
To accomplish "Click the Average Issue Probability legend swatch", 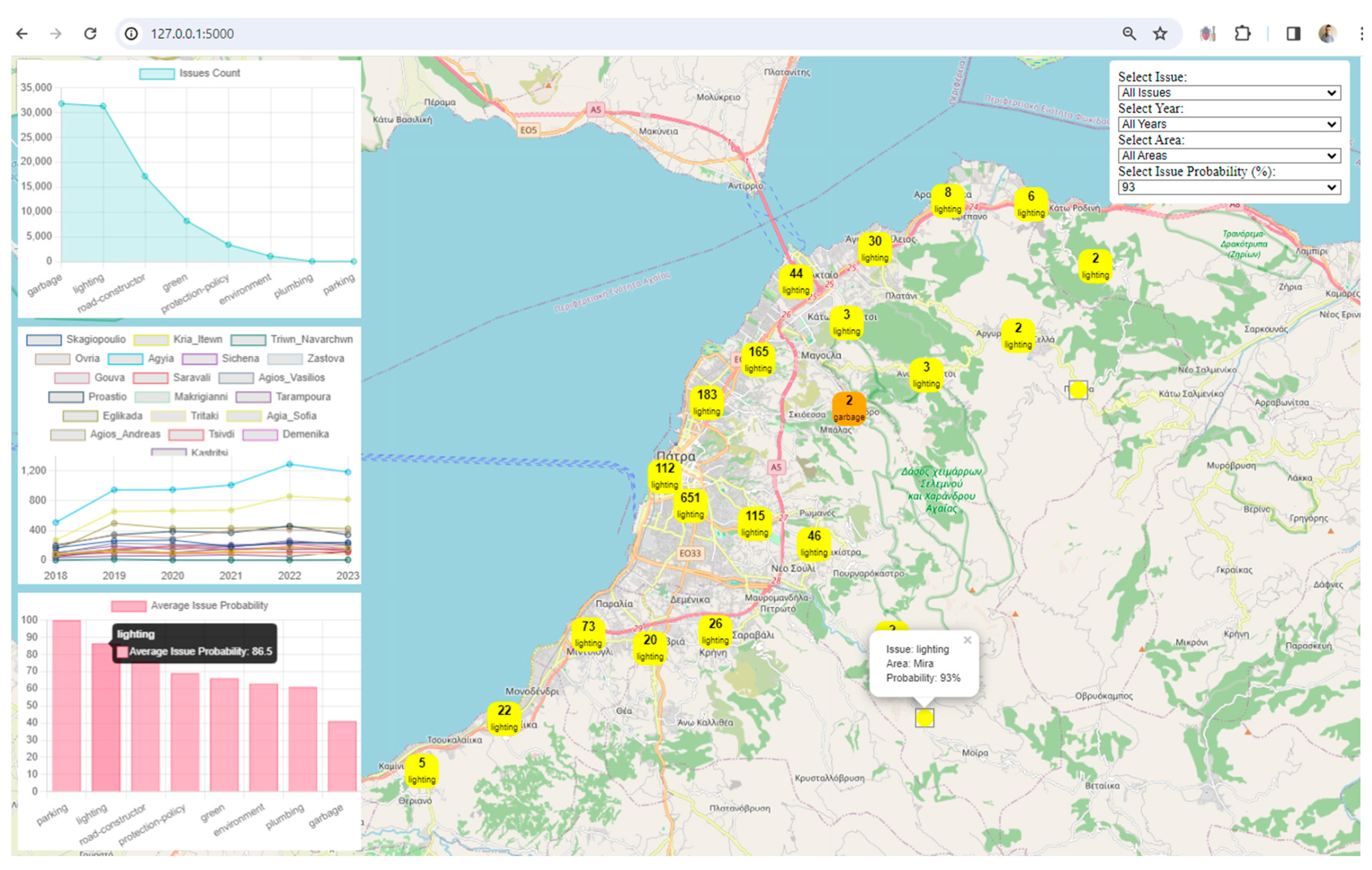I will click(x=129, y=606).
